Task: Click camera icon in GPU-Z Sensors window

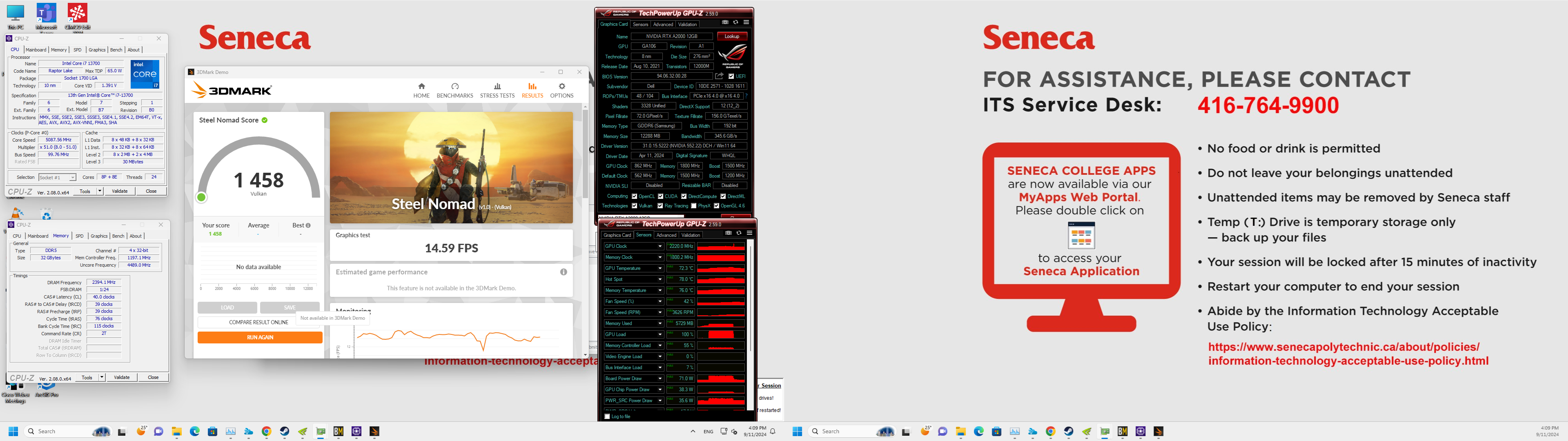Action: point(728,233)
